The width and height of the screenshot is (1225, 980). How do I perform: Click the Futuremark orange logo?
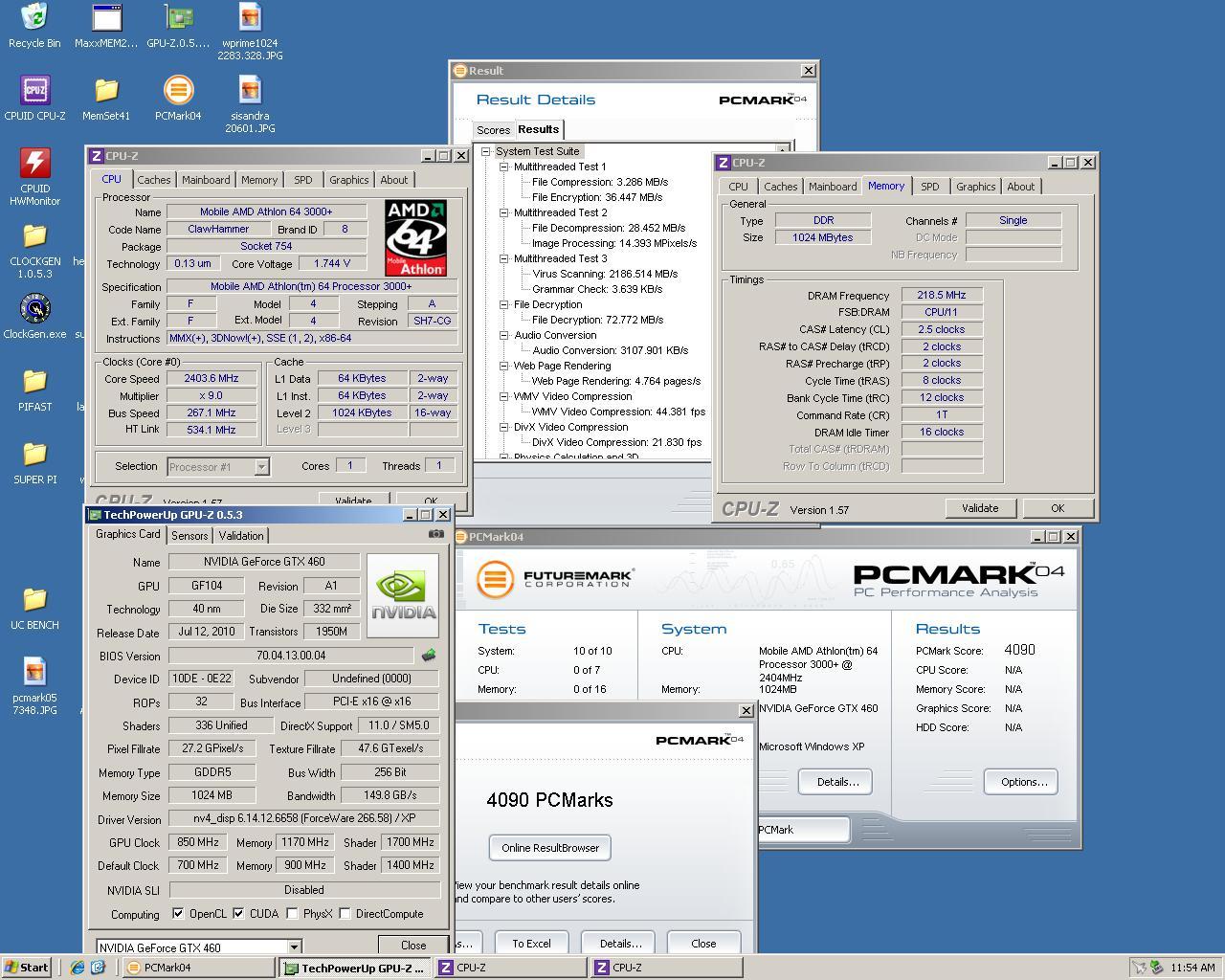coord(495,579)
